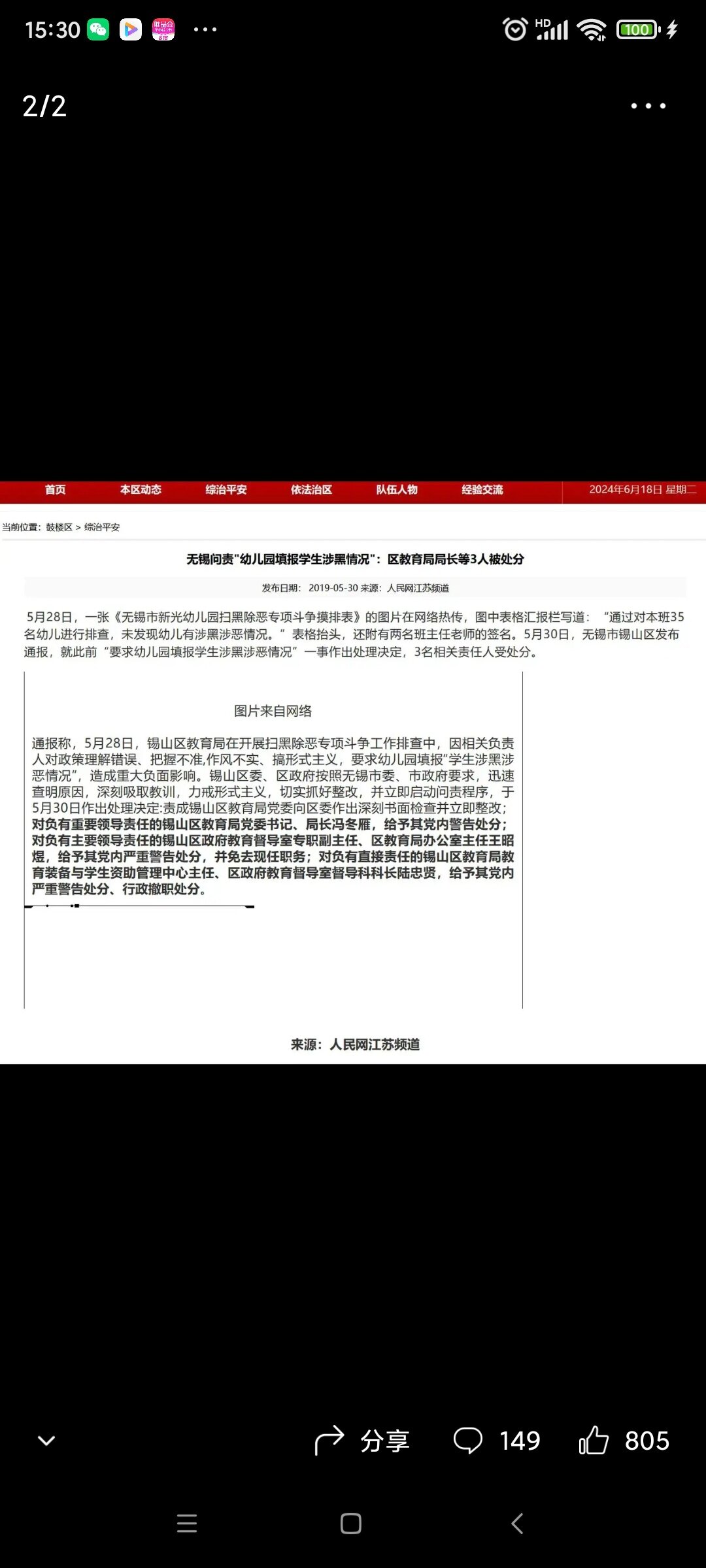706x1568 pixels.
Task: Tap the thumbs-up like icon
Action: (x=594, y=1440)
